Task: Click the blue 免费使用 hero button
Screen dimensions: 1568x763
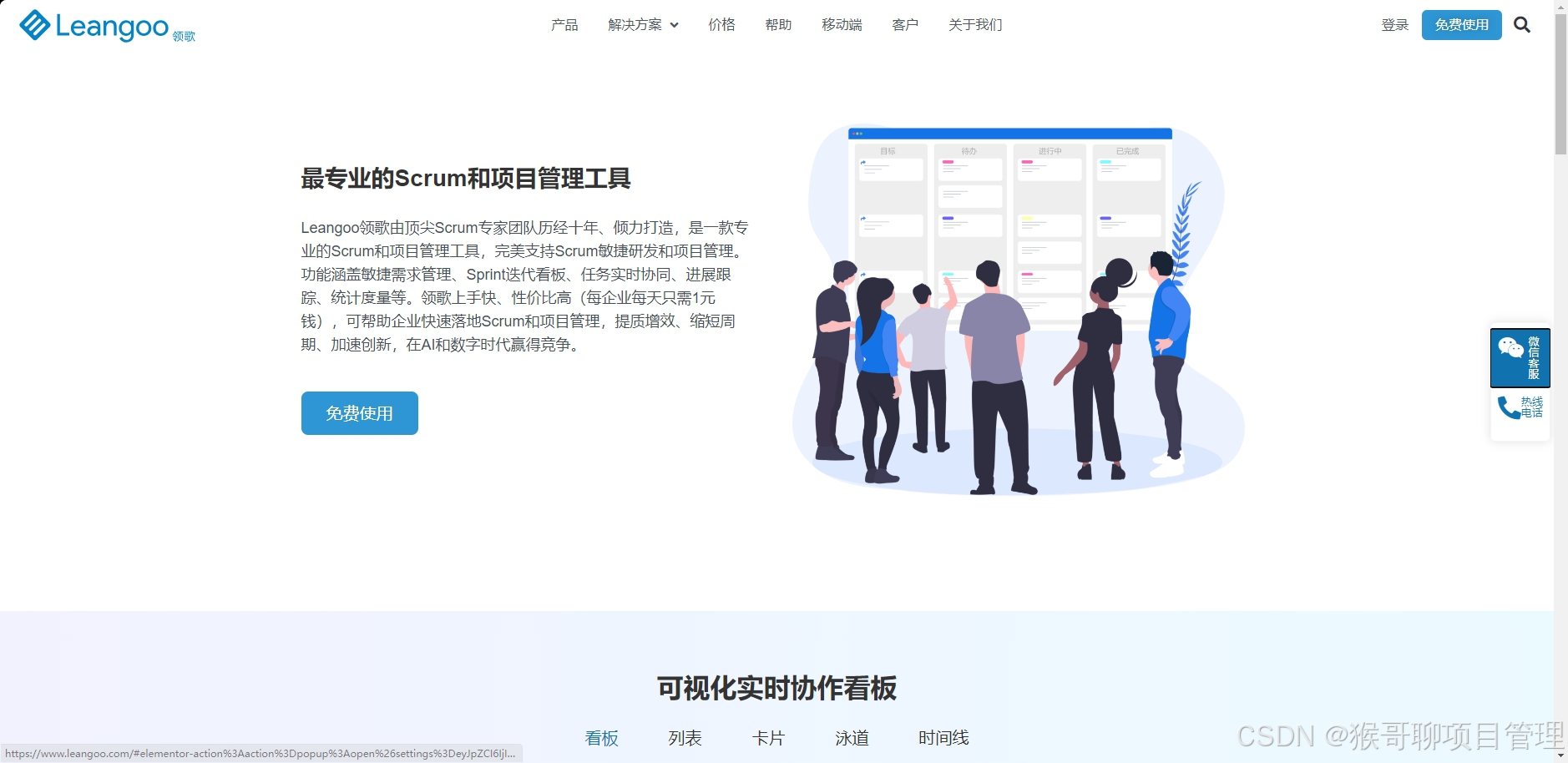Action: click(x=359, y=412)
